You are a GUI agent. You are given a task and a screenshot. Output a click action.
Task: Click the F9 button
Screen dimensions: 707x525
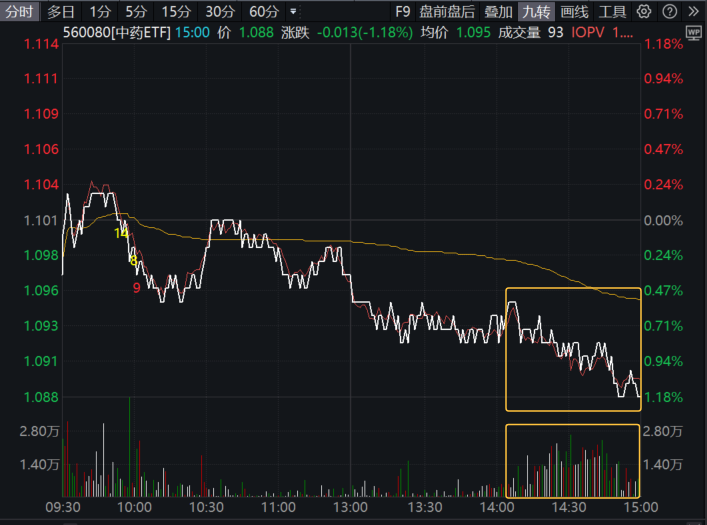pyautogui.click(x=402, y=12)
